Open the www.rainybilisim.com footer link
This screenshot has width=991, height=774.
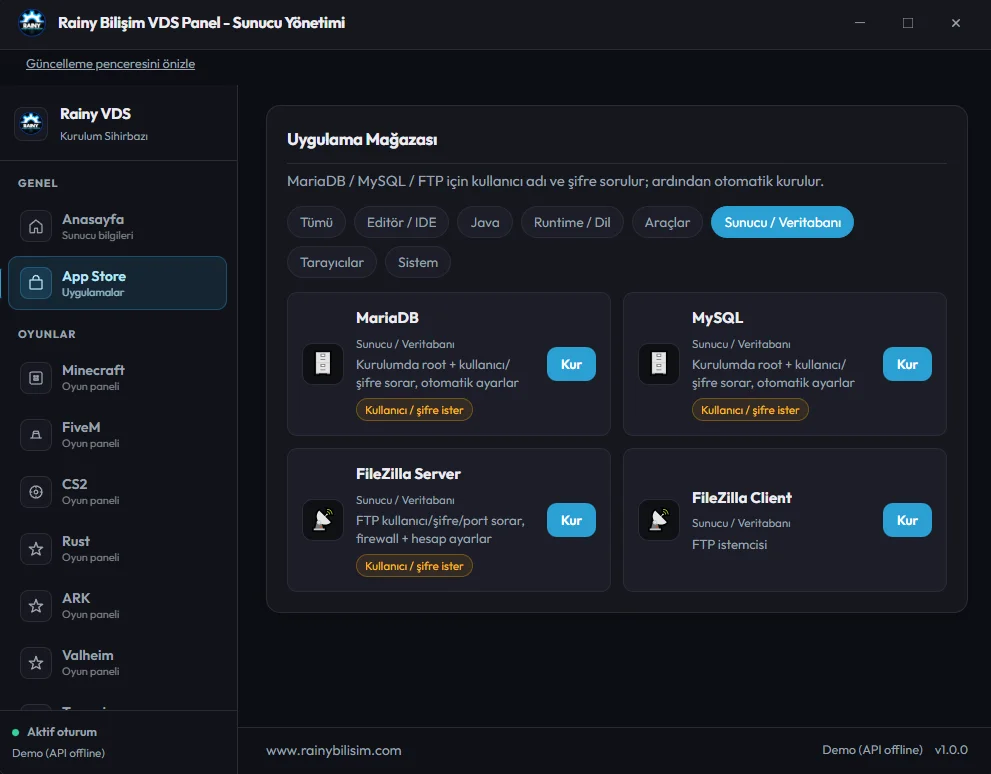(334, 750)
